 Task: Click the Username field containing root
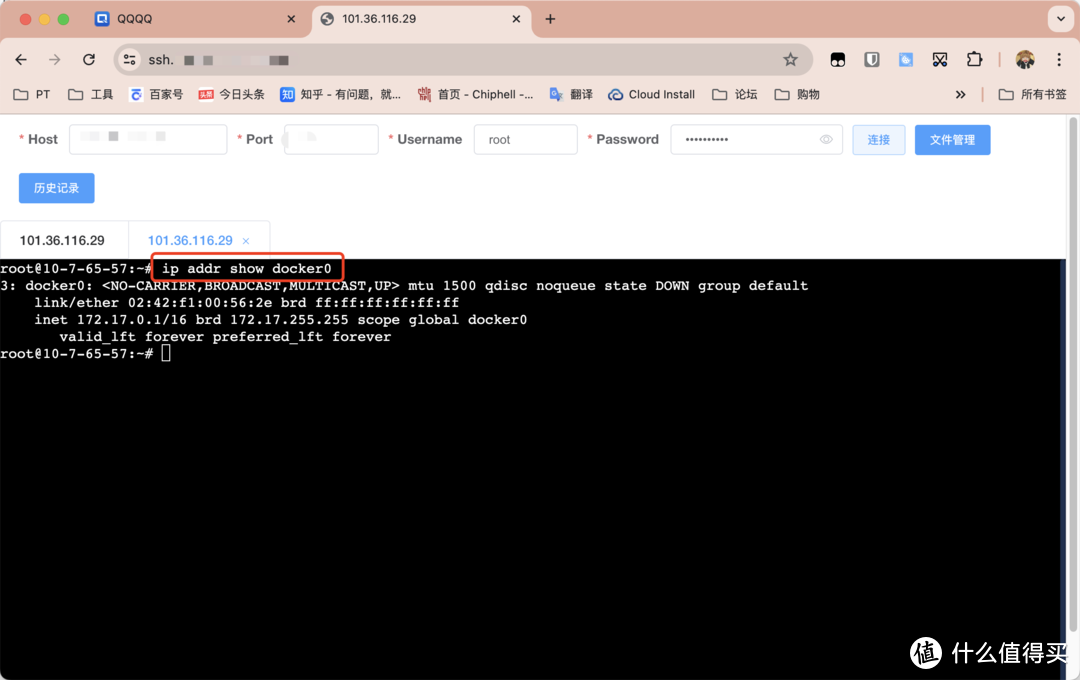tap(526, 139)
